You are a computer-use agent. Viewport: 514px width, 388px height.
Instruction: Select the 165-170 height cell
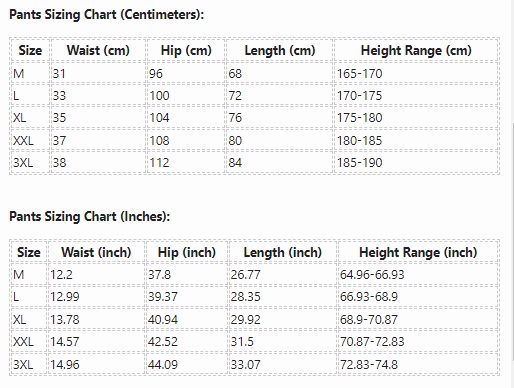416,73
